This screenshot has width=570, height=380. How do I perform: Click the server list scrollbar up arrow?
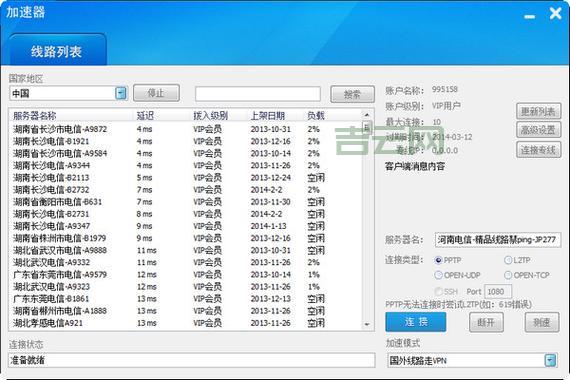(367, 115)
